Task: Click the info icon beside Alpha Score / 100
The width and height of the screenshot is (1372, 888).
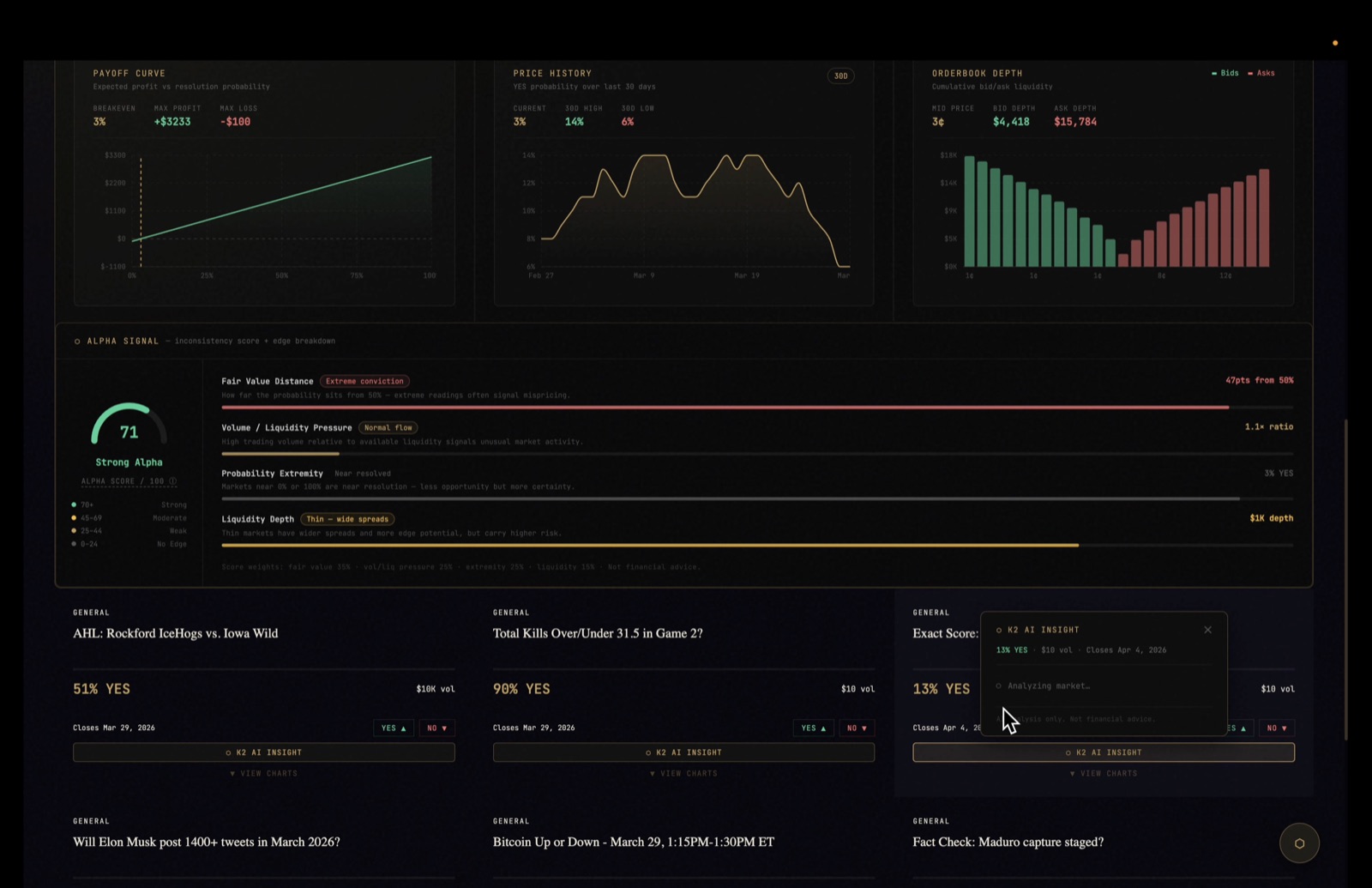Action: point(172,481)
